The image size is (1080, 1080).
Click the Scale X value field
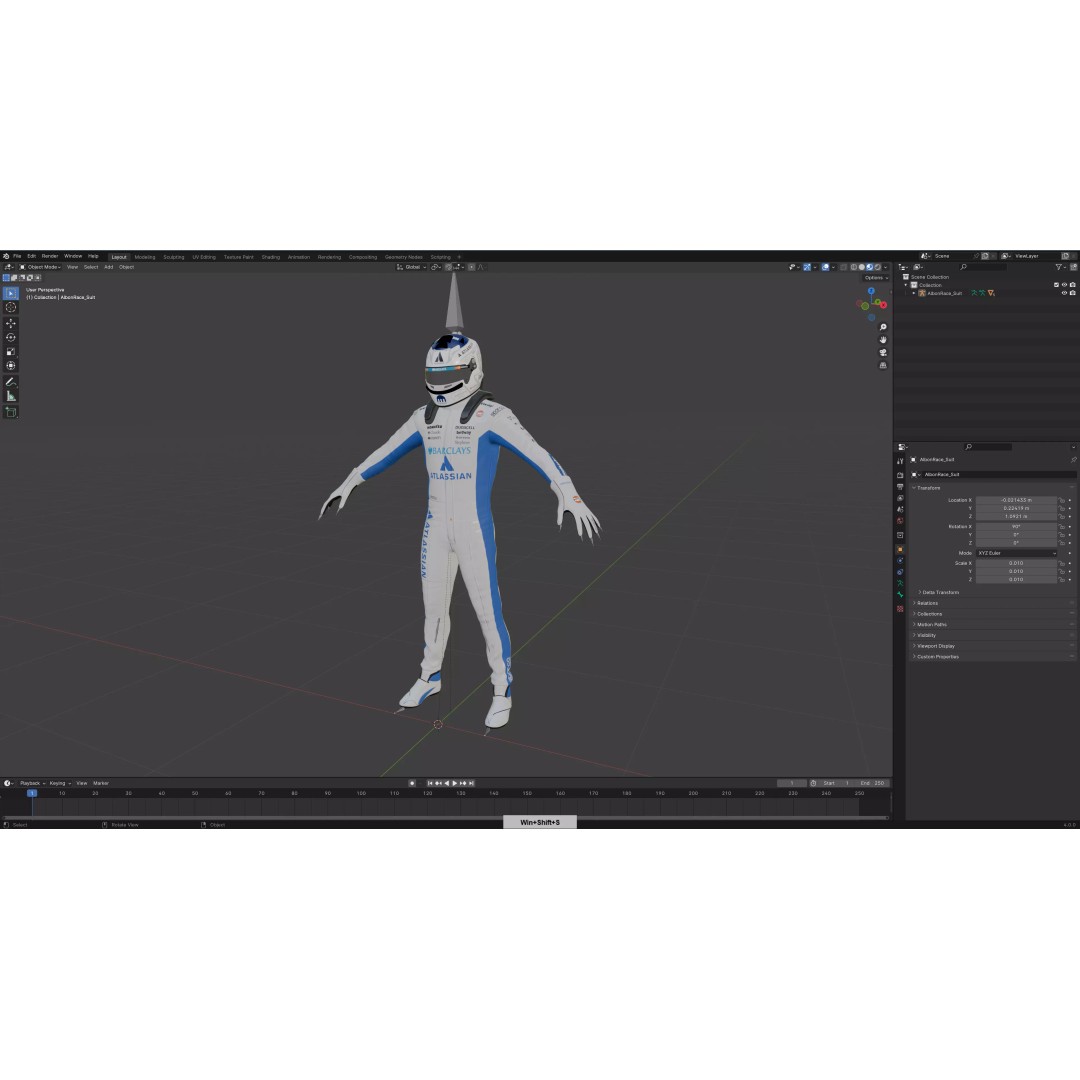click(x=1016, y=563)
